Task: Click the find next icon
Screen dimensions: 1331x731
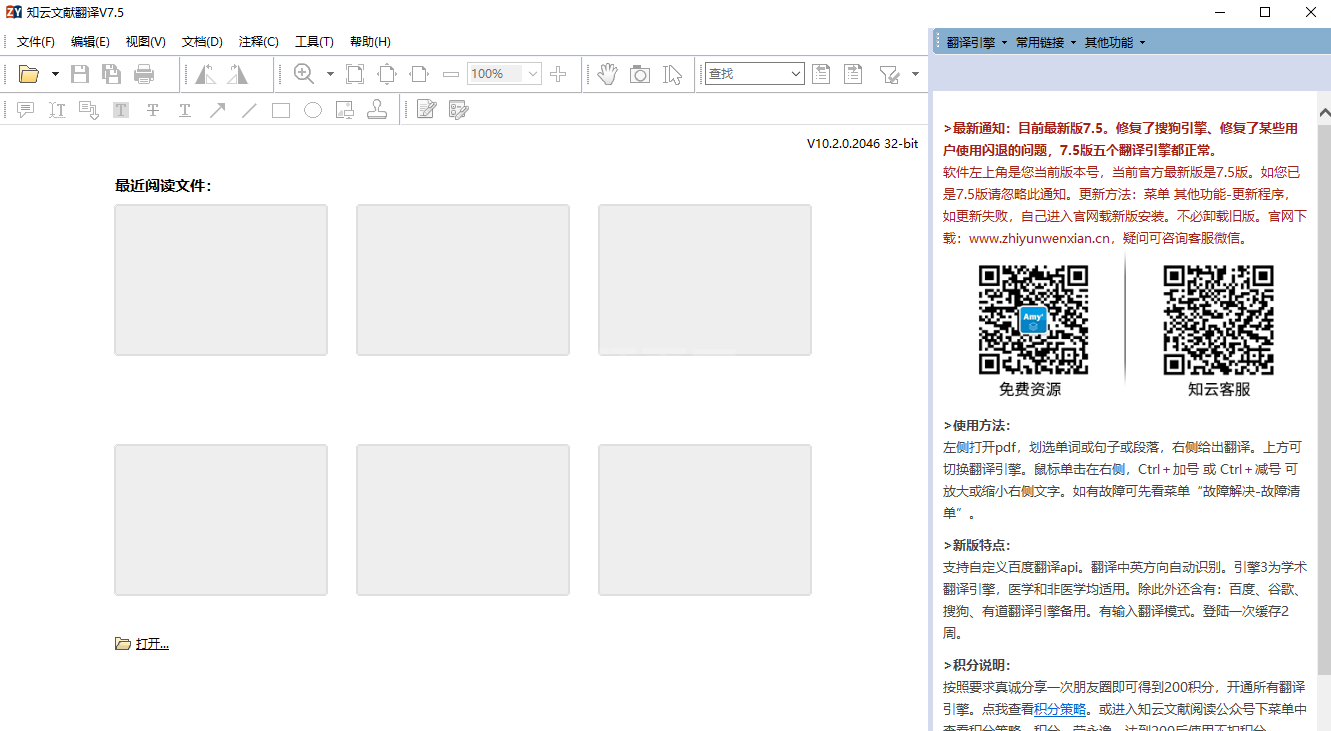Action: click(x=853, y=74)
